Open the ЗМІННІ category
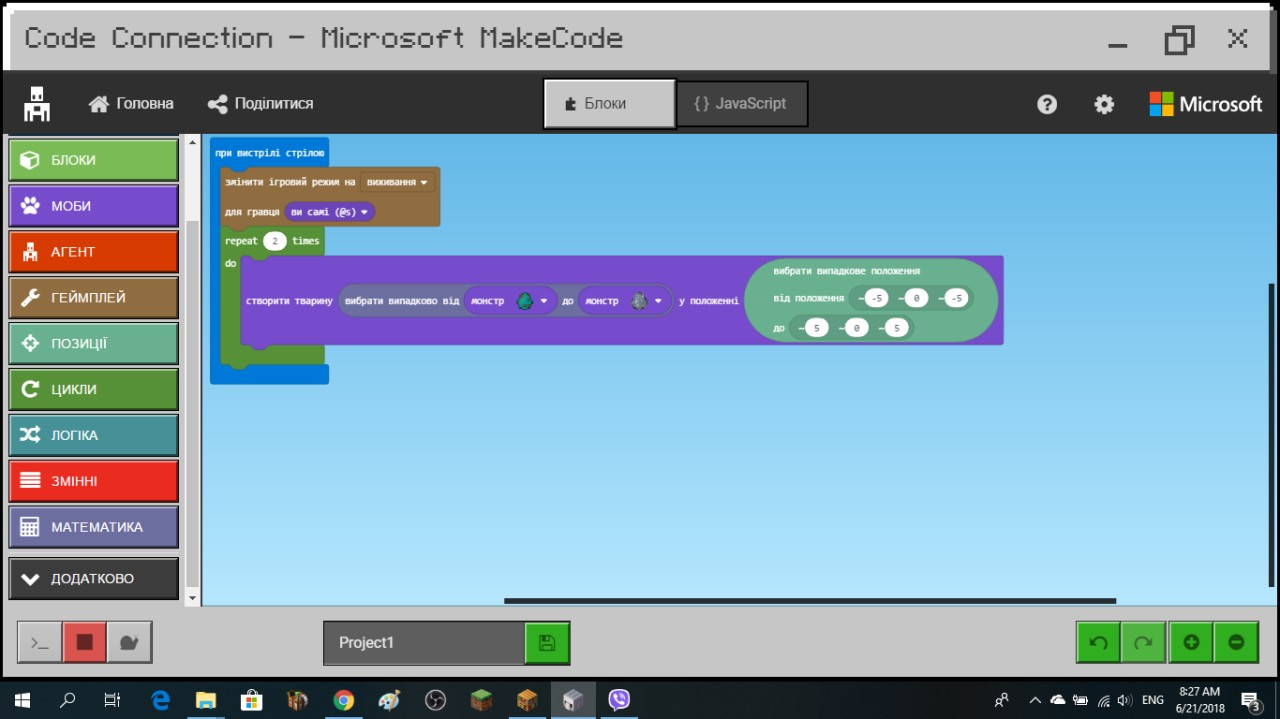This screenshot has width=1280, height=719. coord(93,481)
